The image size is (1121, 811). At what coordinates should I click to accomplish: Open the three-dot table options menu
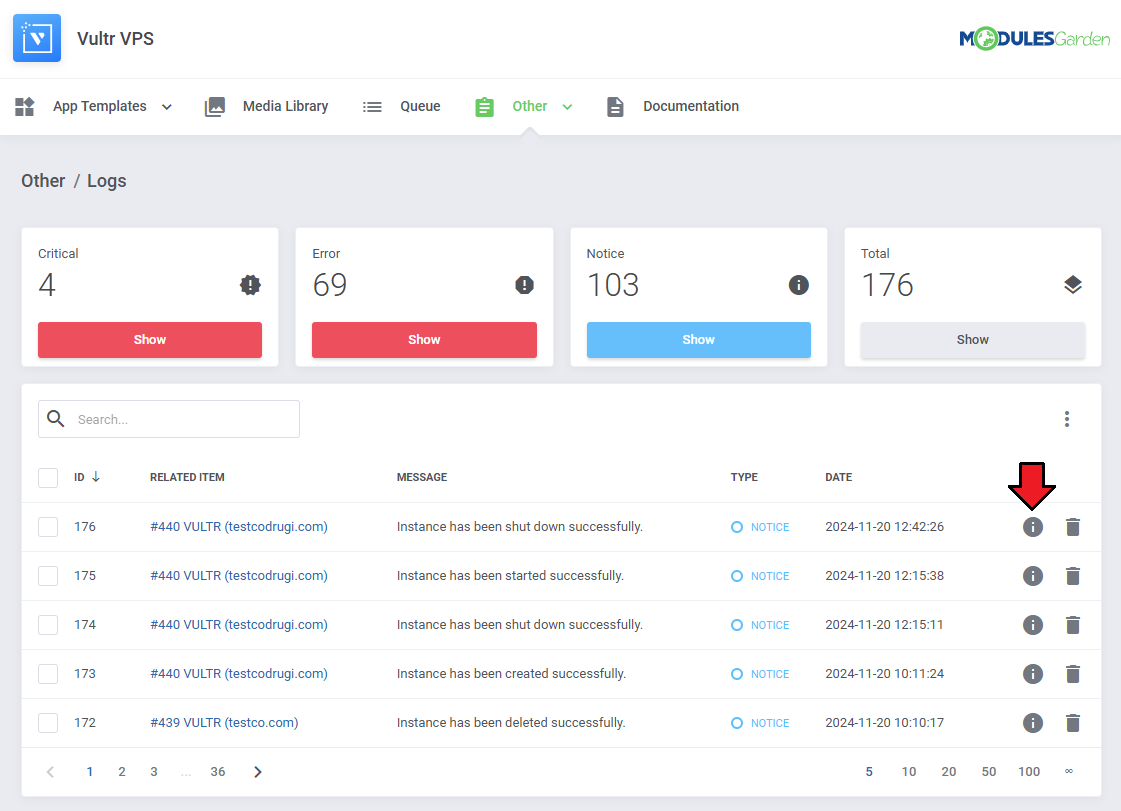[1067, 419]
